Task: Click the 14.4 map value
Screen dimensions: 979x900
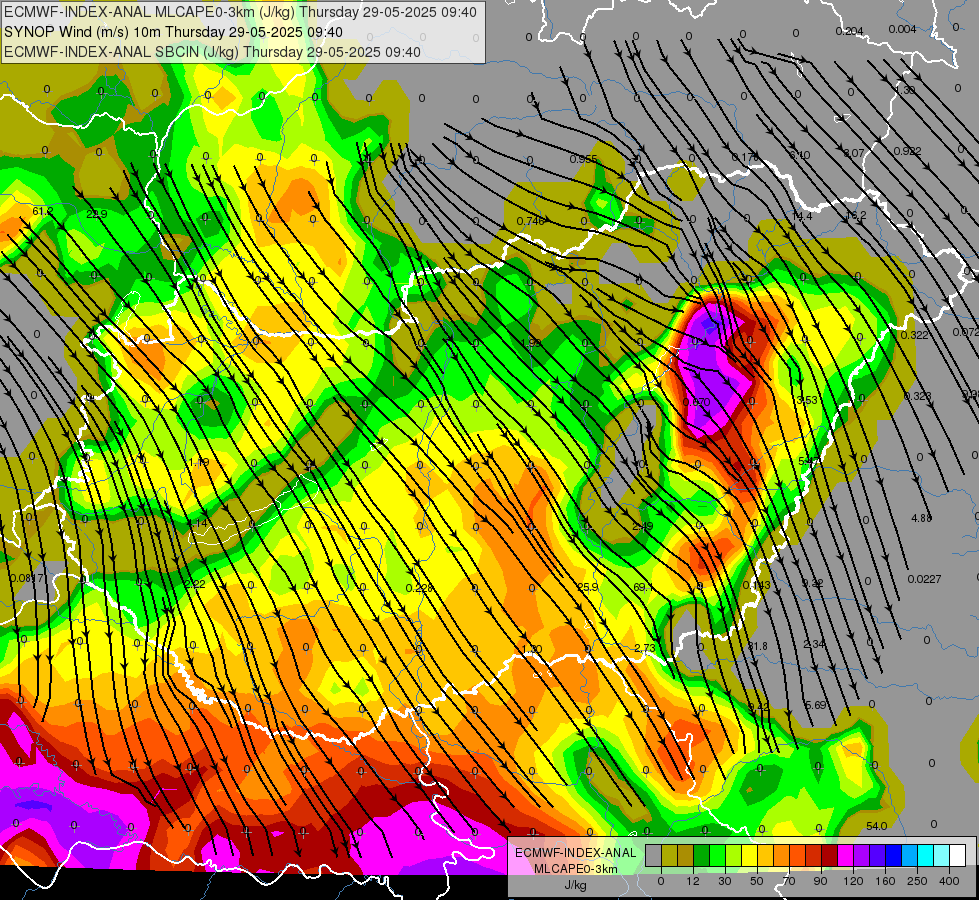Action: [x=802, y=216]
